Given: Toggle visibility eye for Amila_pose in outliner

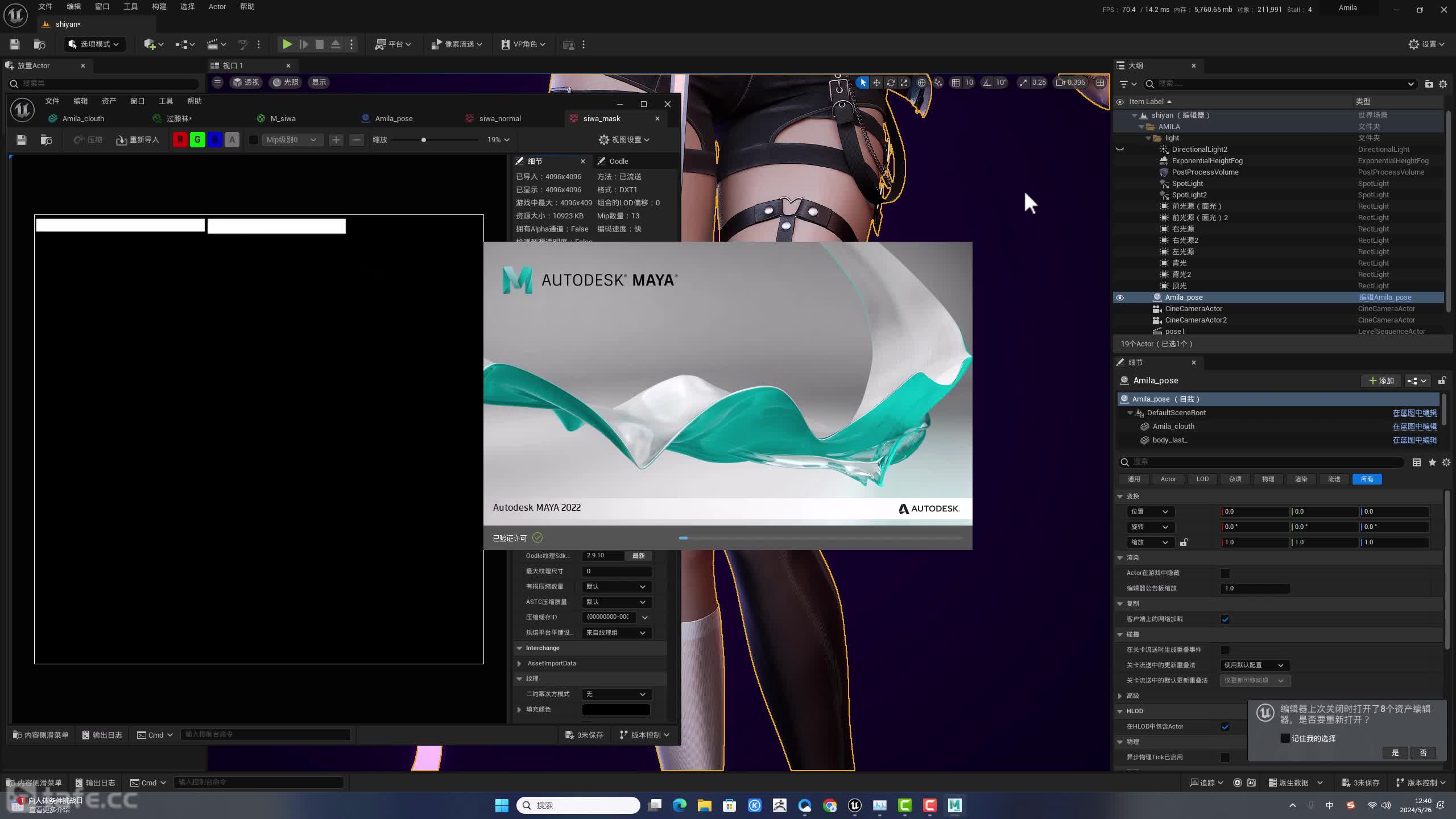Looking at the screenshot, I should pos(1120,297).
